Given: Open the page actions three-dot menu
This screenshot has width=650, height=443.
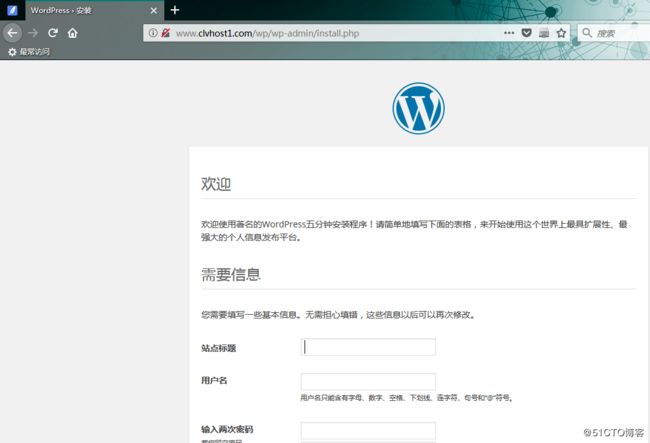Looking at the screenshot, I should coord(509,33).
